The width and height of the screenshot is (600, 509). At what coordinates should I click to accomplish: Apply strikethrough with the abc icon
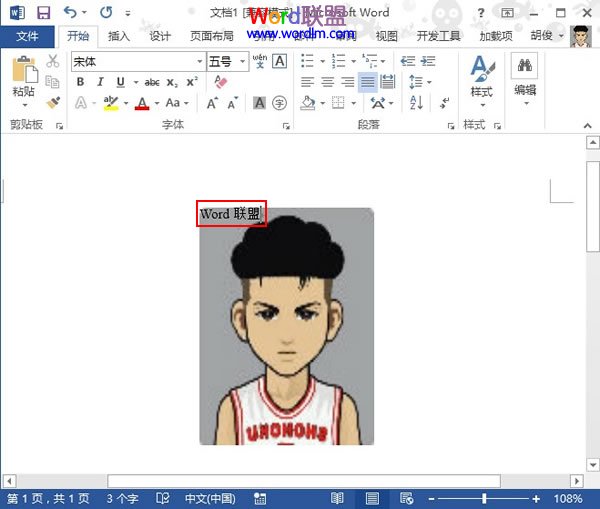tap(152, 82)
